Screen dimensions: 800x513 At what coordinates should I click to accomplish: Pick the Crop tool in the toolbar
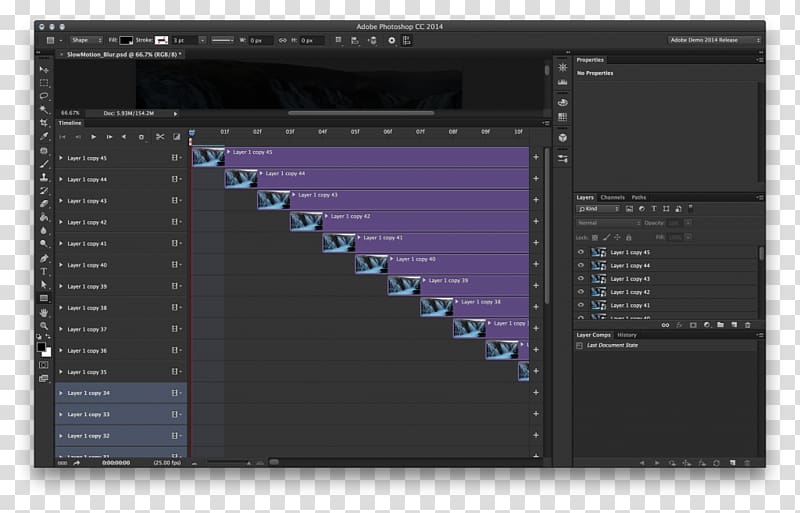click(44, 123)
